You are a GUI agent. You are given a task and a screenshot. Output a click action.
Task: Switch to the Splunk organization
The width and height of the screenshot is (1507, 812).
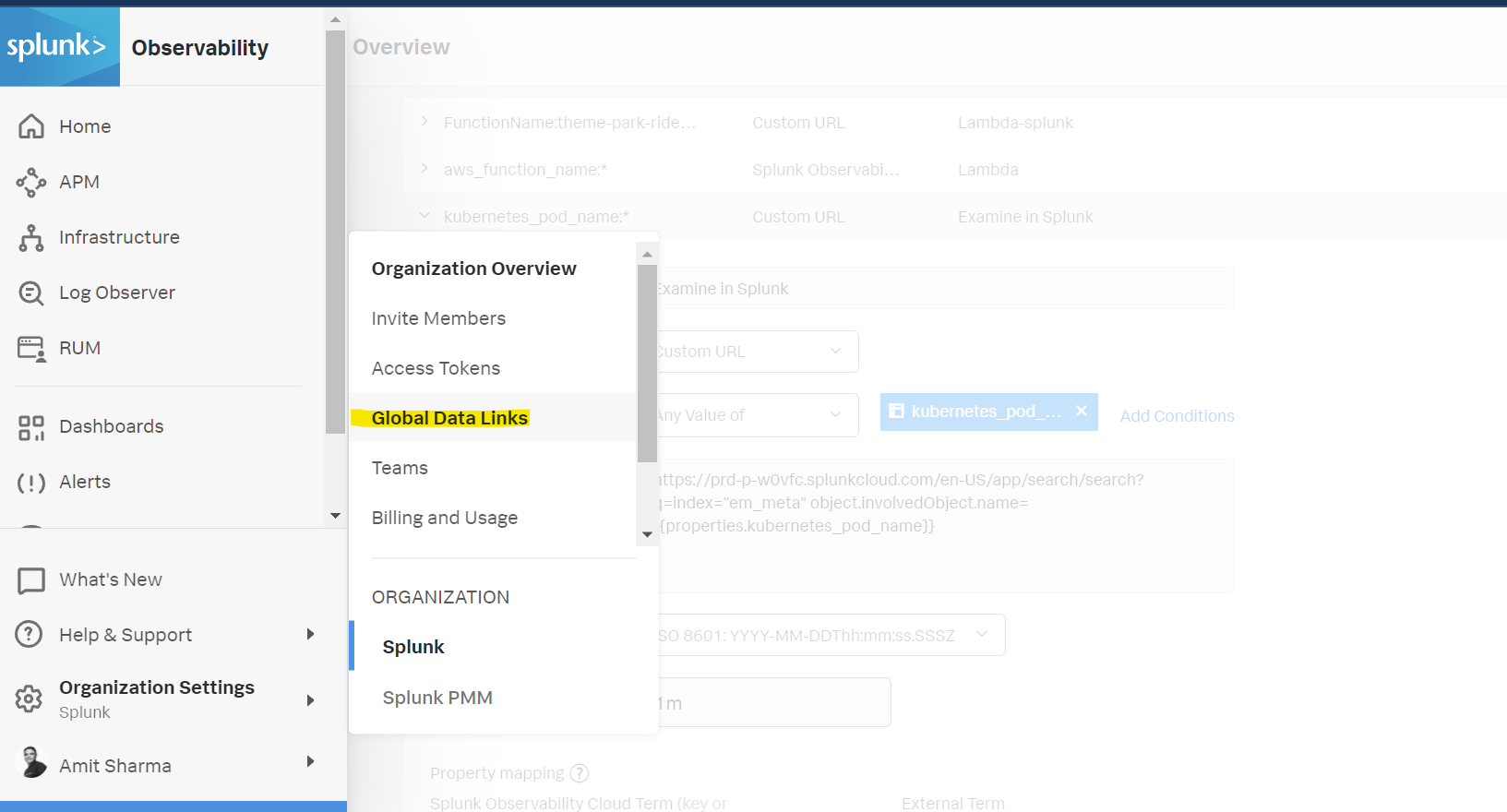coord(413,647)
